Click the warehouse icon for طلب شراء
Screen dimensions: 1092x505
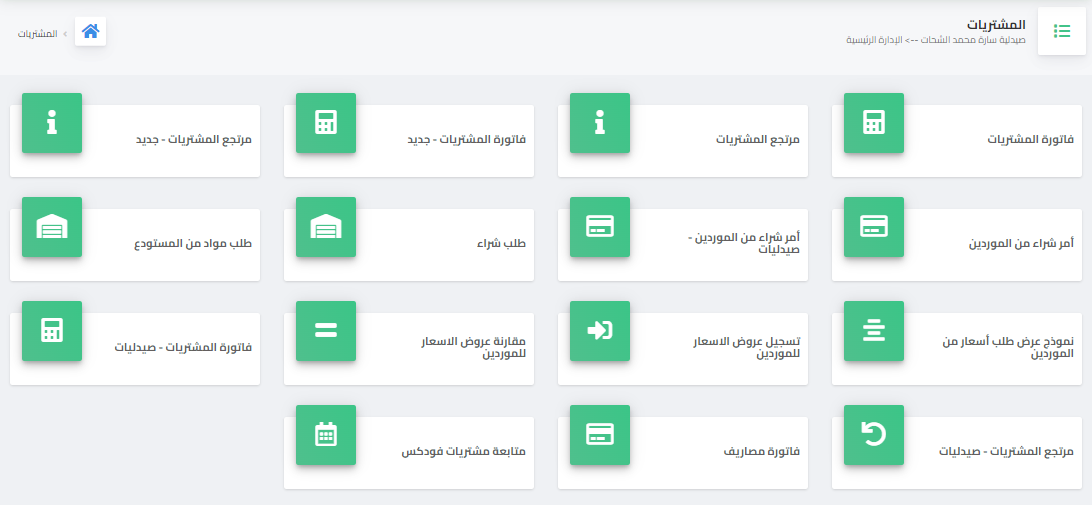(x=325, y=227)
